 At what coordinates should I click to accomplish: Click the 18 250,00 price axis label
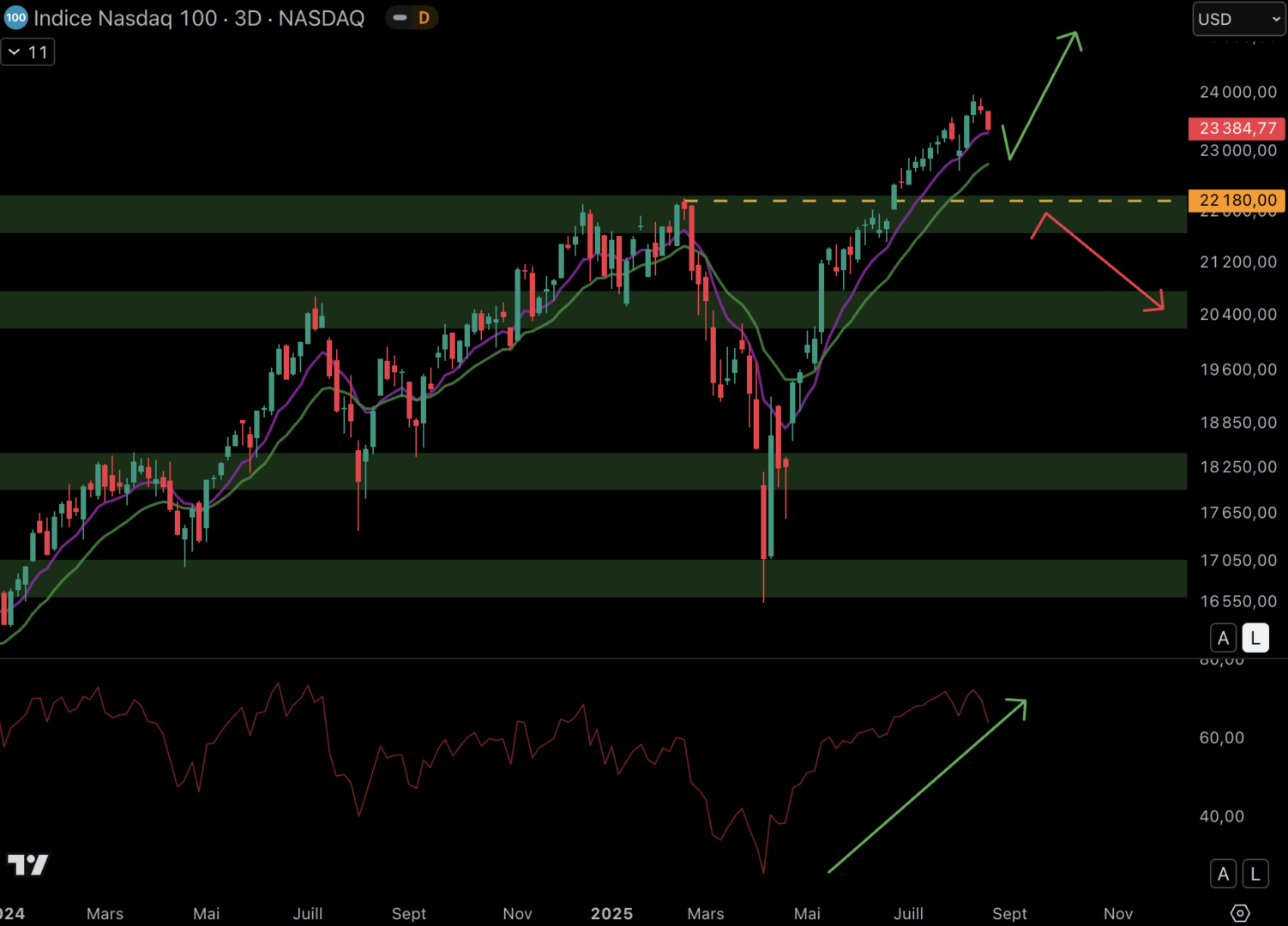[1238, 467]
